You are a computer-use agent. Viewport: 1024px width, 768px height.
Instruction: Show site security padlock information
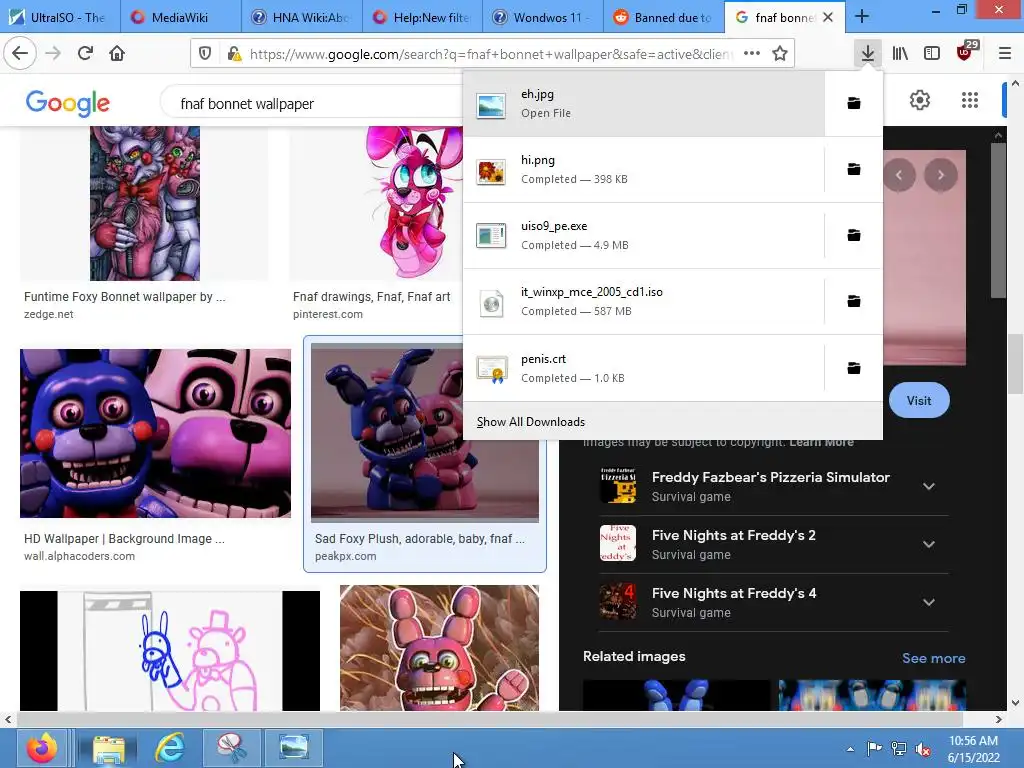pyautogui.click(x=234, y=54)
